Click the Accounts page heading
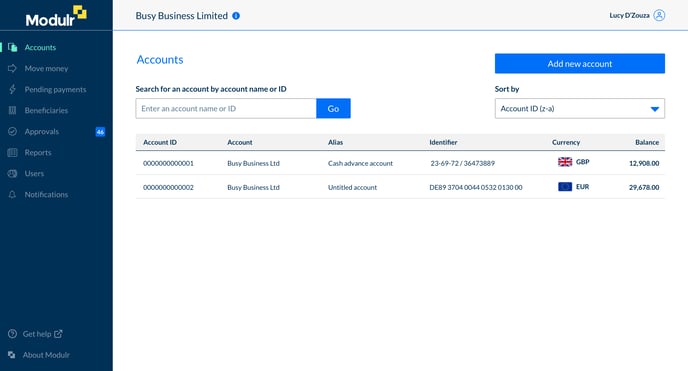 160,60
